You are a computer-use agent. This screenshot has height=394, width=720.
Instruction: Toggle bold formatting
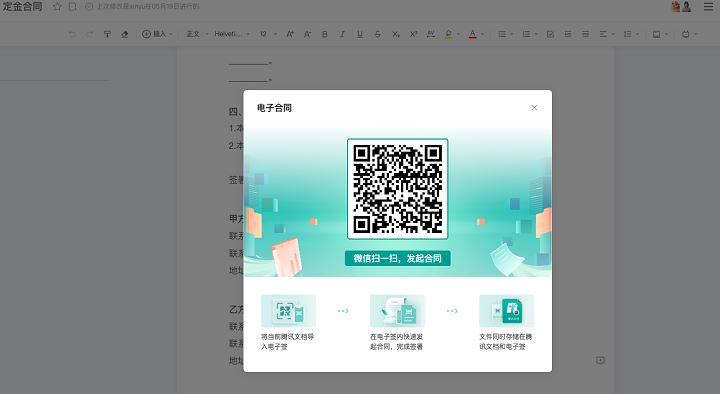pyautogui.click(x=325, y=34)
